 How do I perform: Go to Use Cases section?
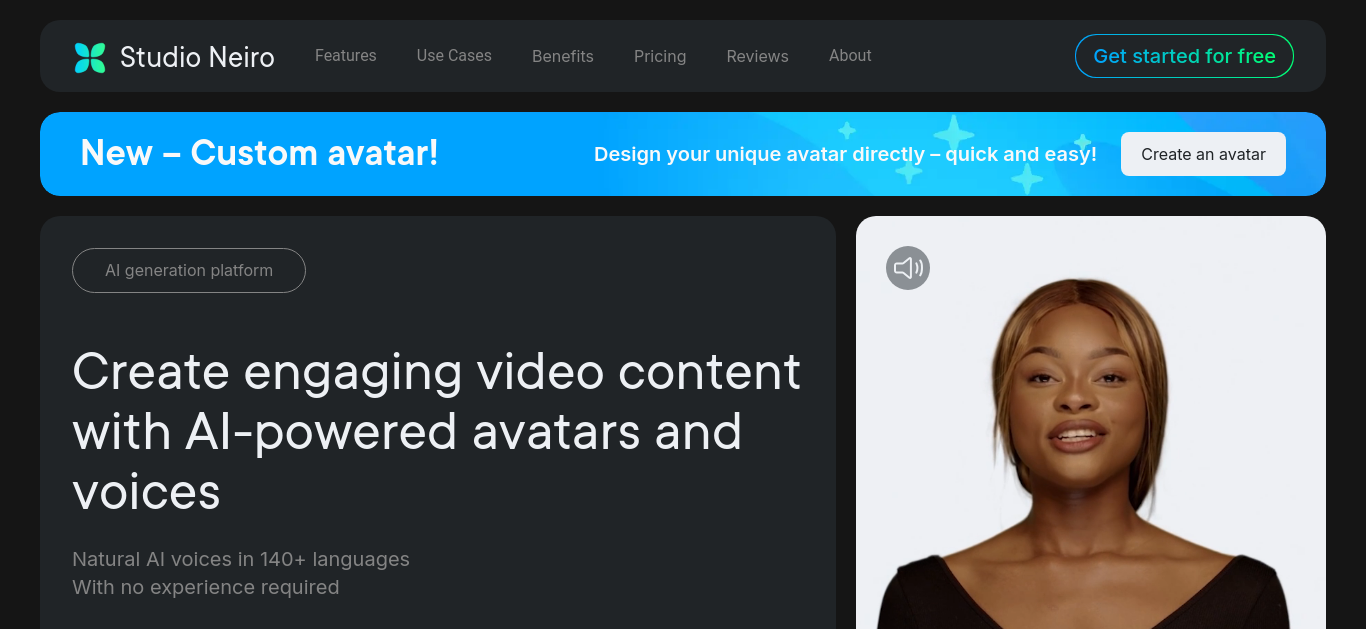pos(454,56)
